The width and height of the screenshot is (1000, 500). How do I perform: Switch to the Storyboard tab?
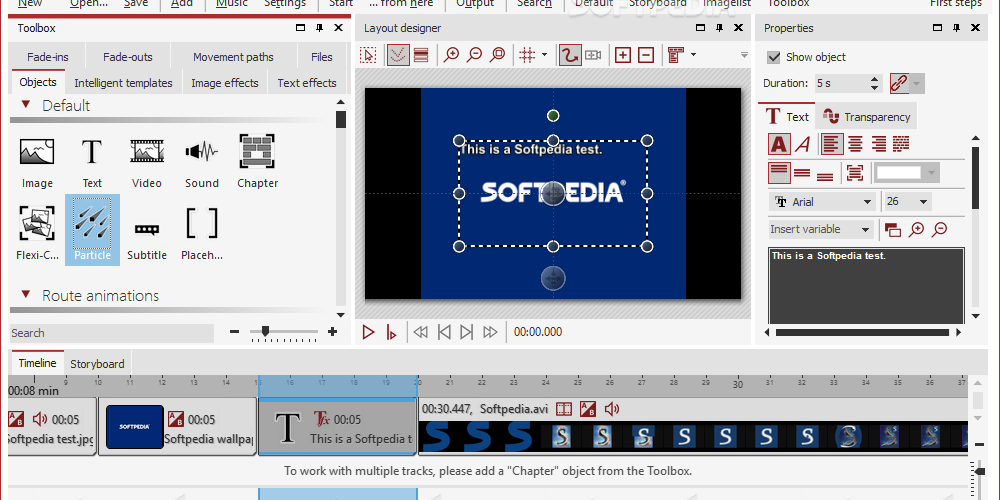(x=97, y=364)
